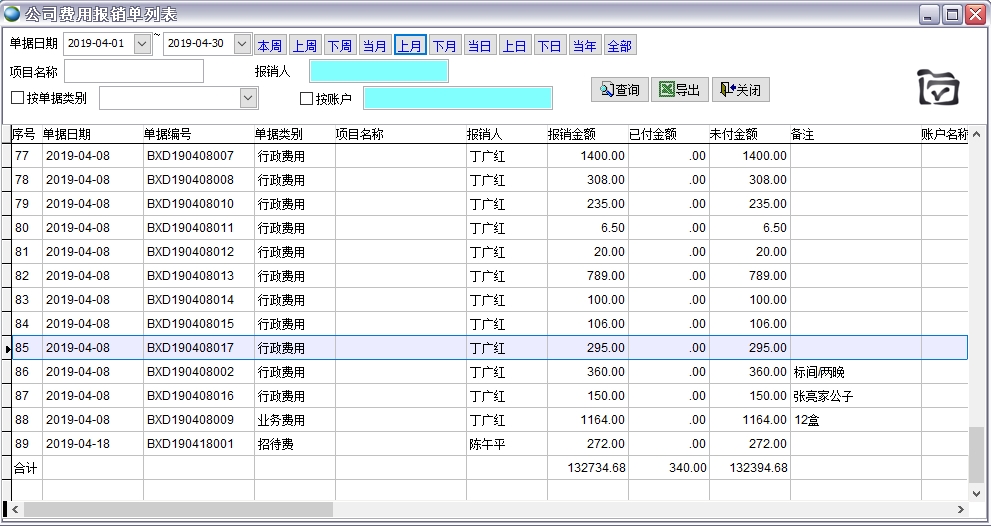Select the 上月 date range button

tap(409, 46)
